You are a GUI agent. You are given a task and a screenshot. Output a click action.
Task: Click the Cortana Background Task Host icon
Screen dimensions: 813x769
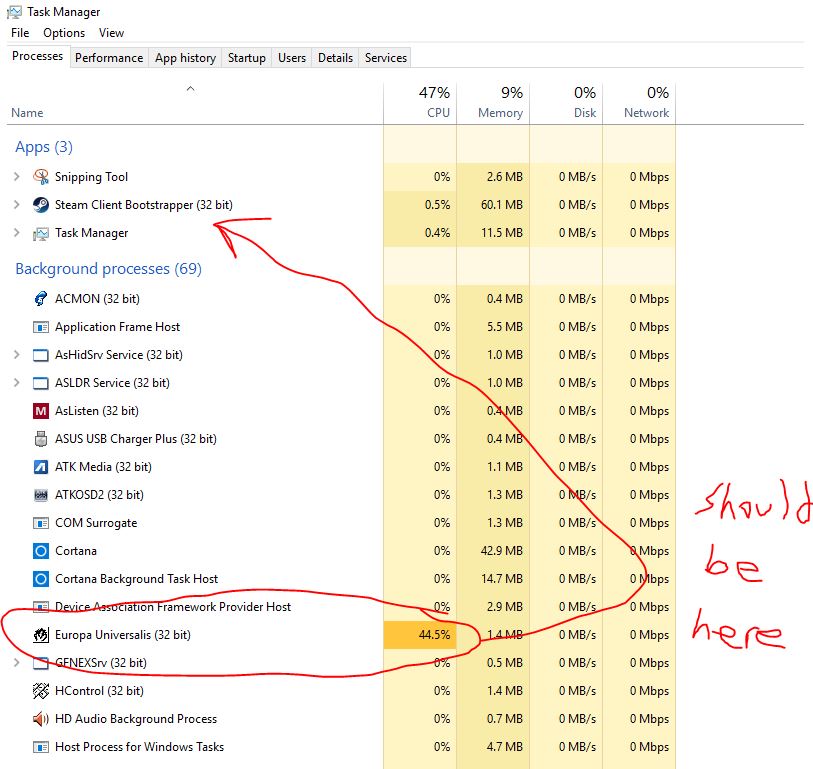coord(41,579)
